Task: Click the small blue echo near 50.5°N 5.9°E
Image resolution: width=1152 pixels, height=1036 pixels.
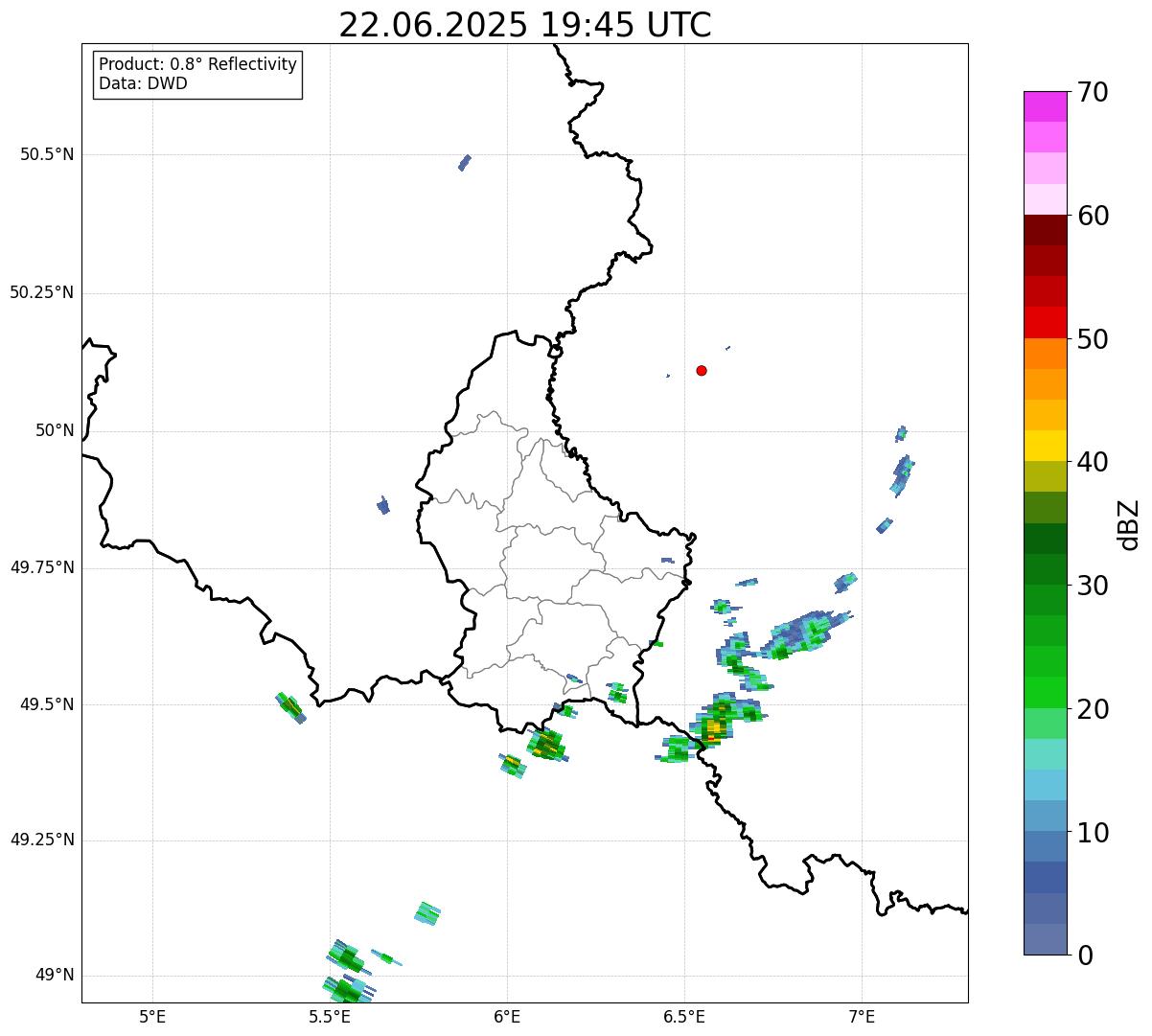Action: point(465,162)
